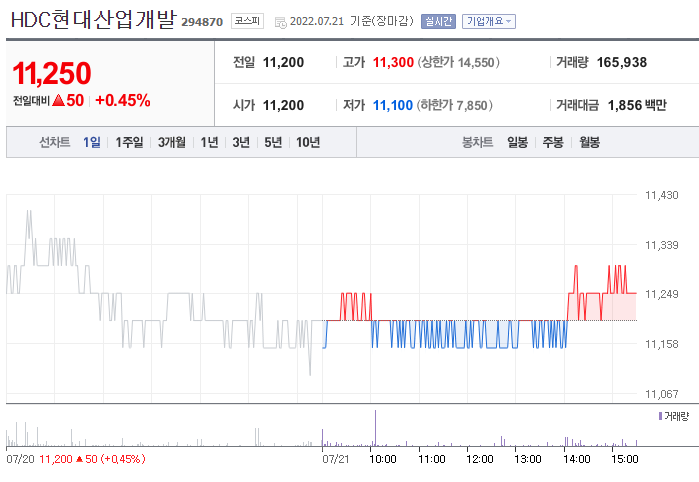Click the stock code 294870
Image resolution: width=699 pixels, height=482 pixels.
pyautogui.click(x=202, y=22)
